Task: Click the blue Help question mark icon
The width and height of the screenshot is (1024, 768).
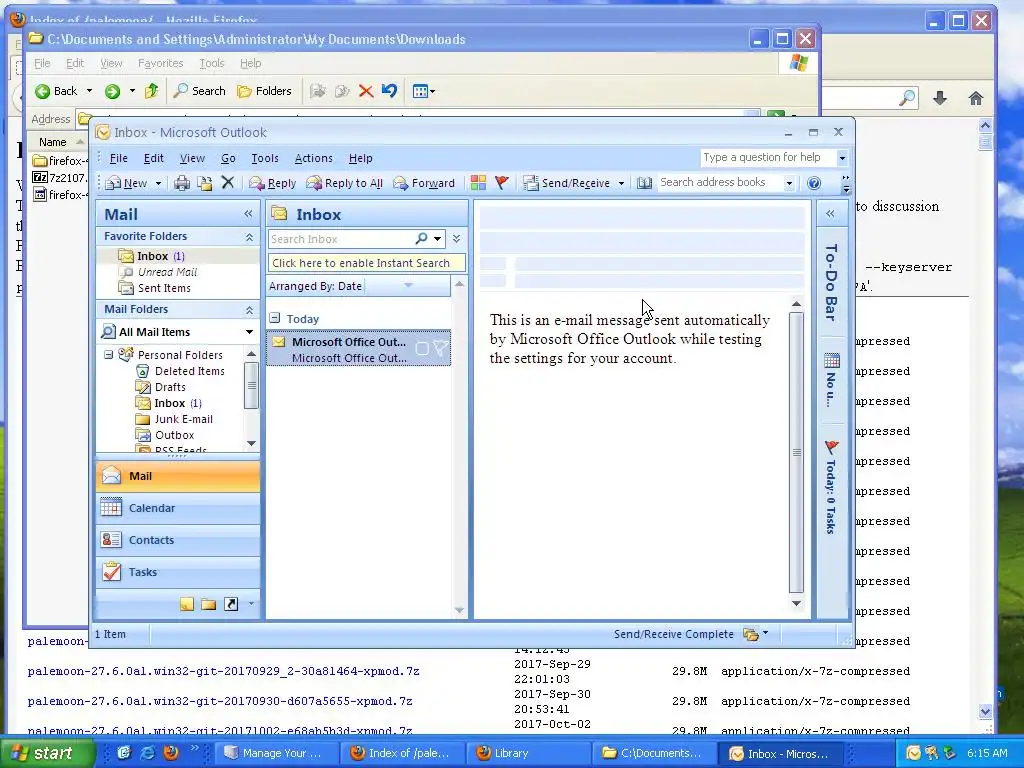Action: point(814,183)
